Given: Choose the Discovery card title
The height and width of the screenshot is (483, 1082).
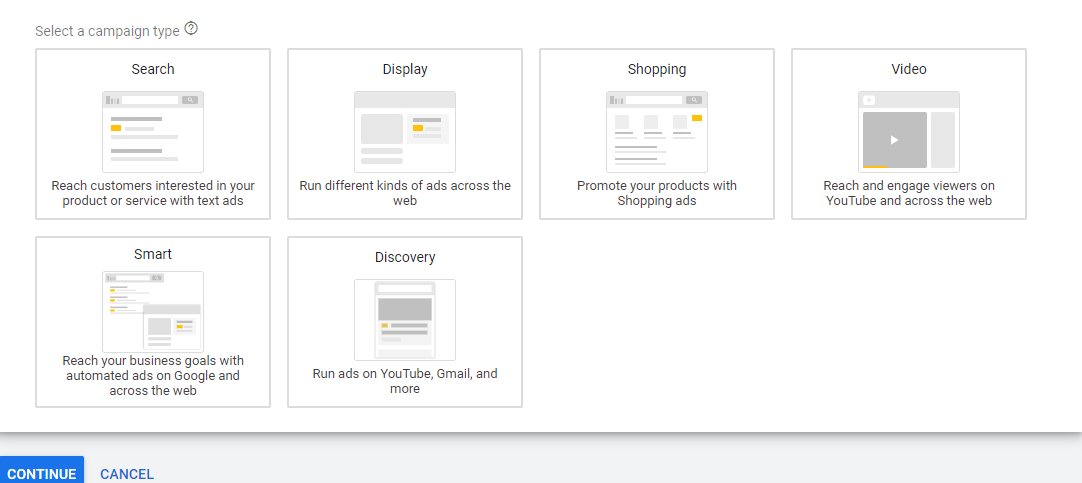Looking at the screenshot, I should click(x=405, y=257).
